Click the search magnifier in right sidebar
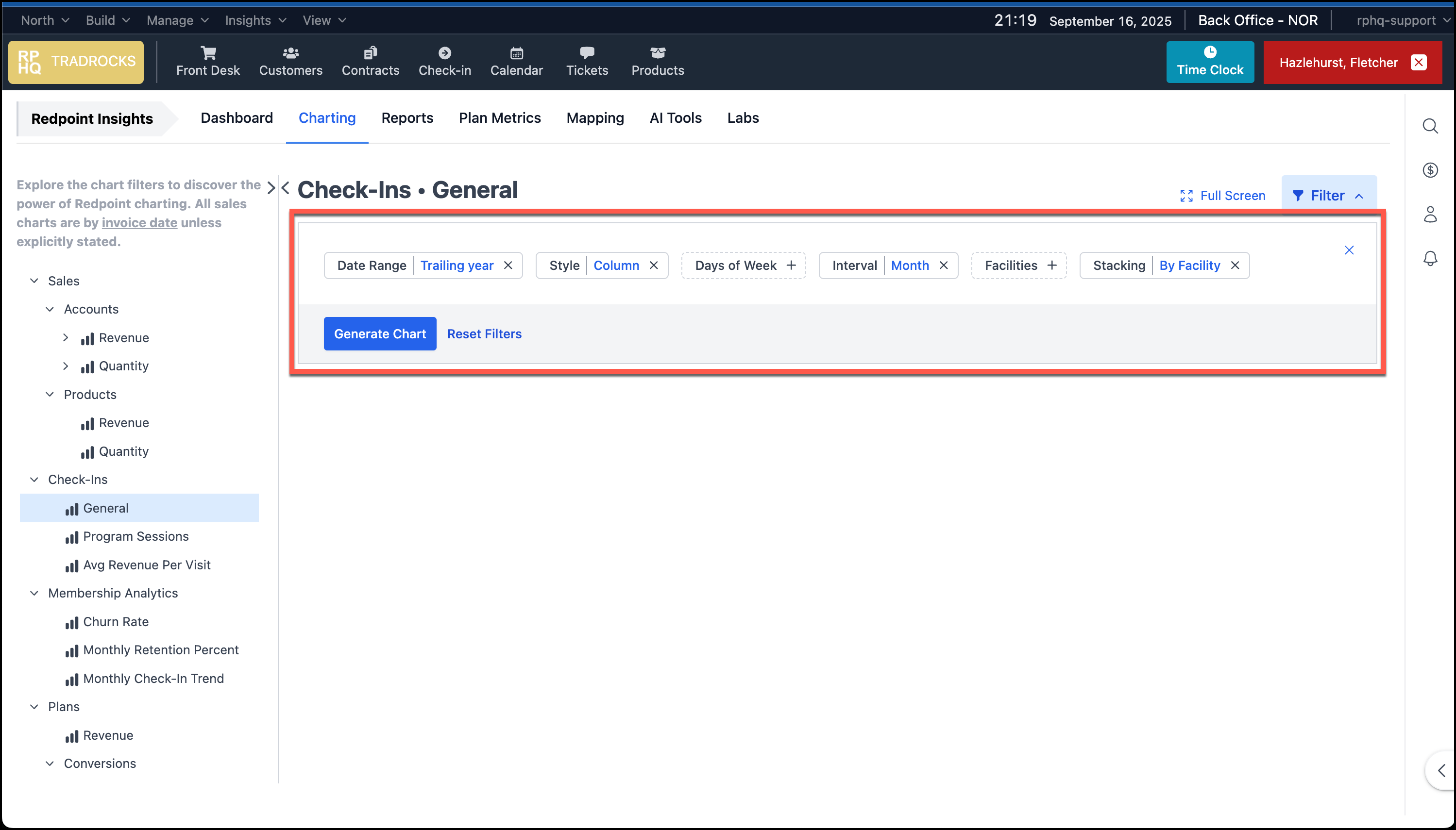Image resolution: width=1456 pixels, height=830 pixels. click(1430, 125)
